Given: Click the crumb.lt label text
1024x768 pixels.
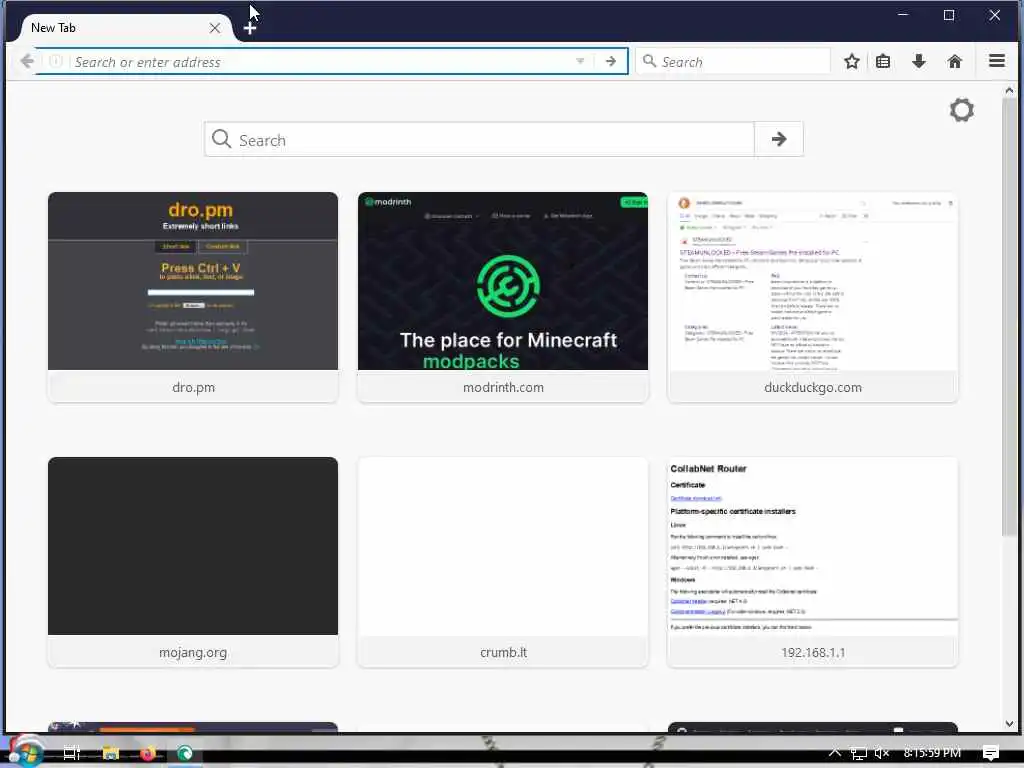Looking at the screenshot, I should click(x=503, y=652).
